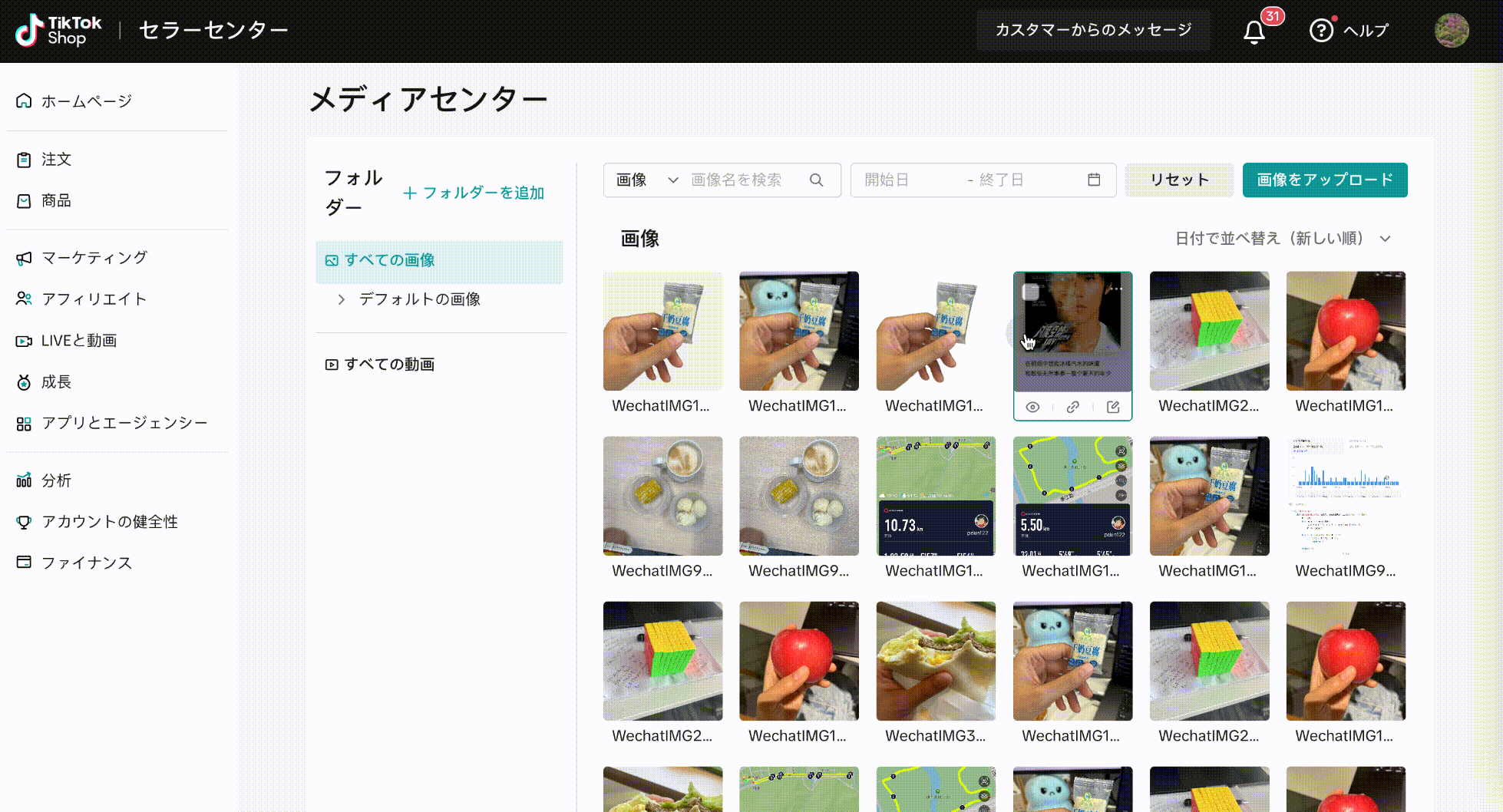Open the user profile avatar
Image resolution: width=1503 pixels, height=812 pixels.
pyautogui.click(x=1452, y=31)
